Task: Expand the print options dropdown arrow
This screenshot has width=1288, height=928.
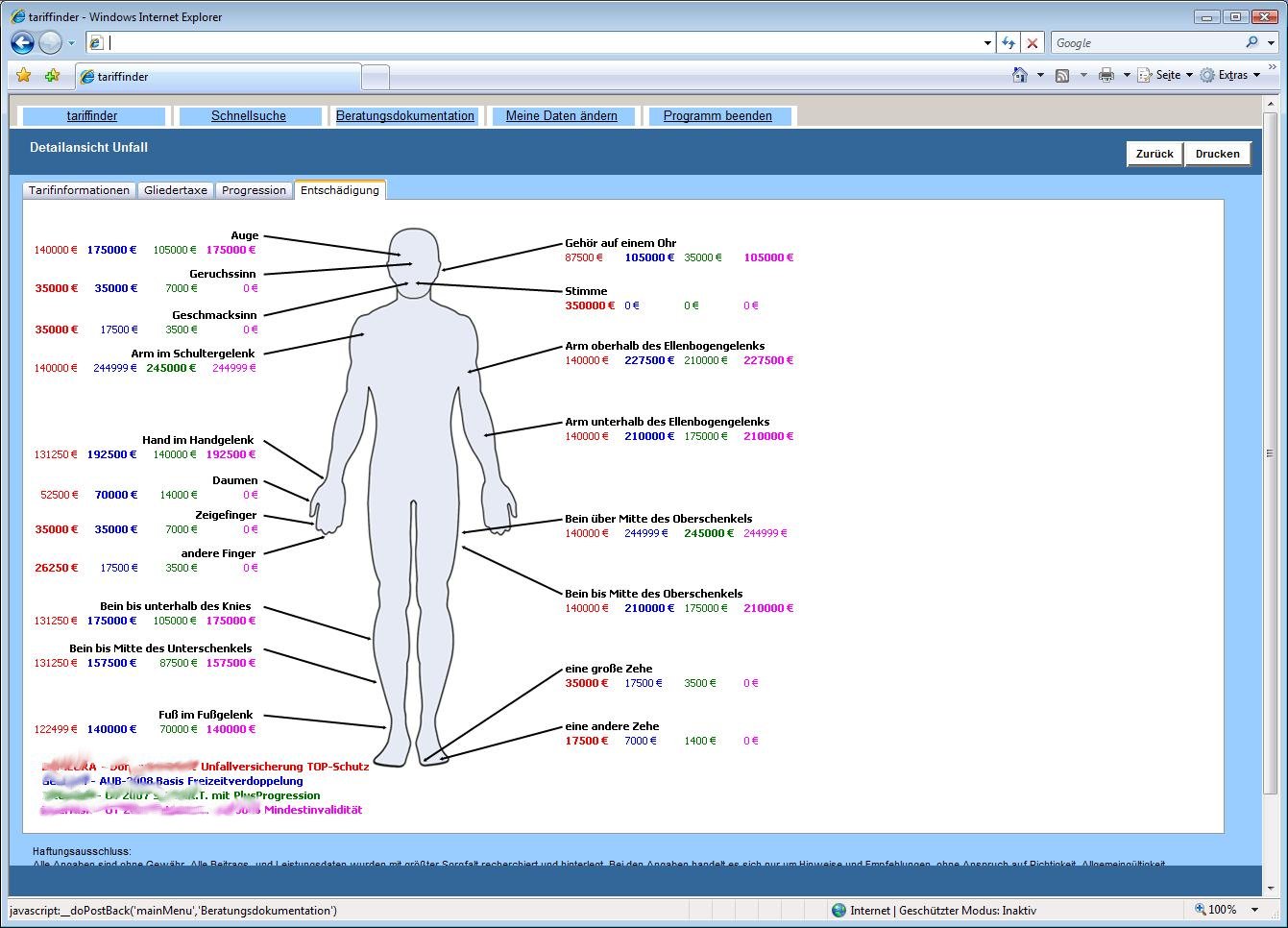Action: [x=1127, y=75]
